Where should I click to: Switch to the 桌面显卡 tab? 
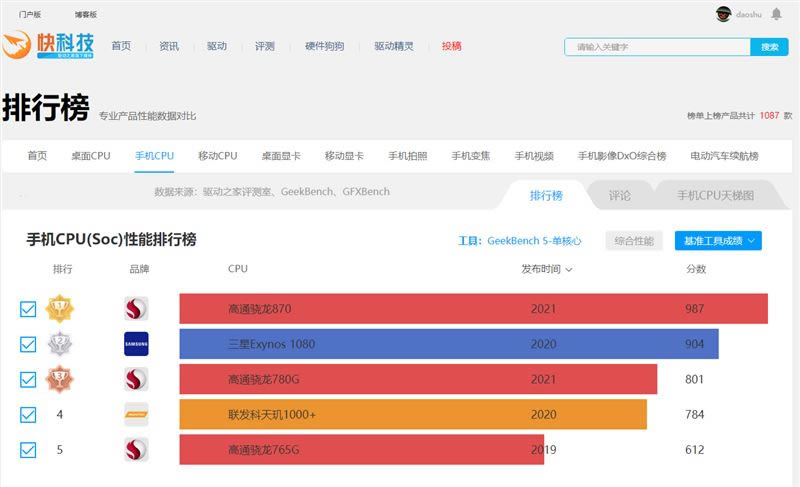coord(284,156)
